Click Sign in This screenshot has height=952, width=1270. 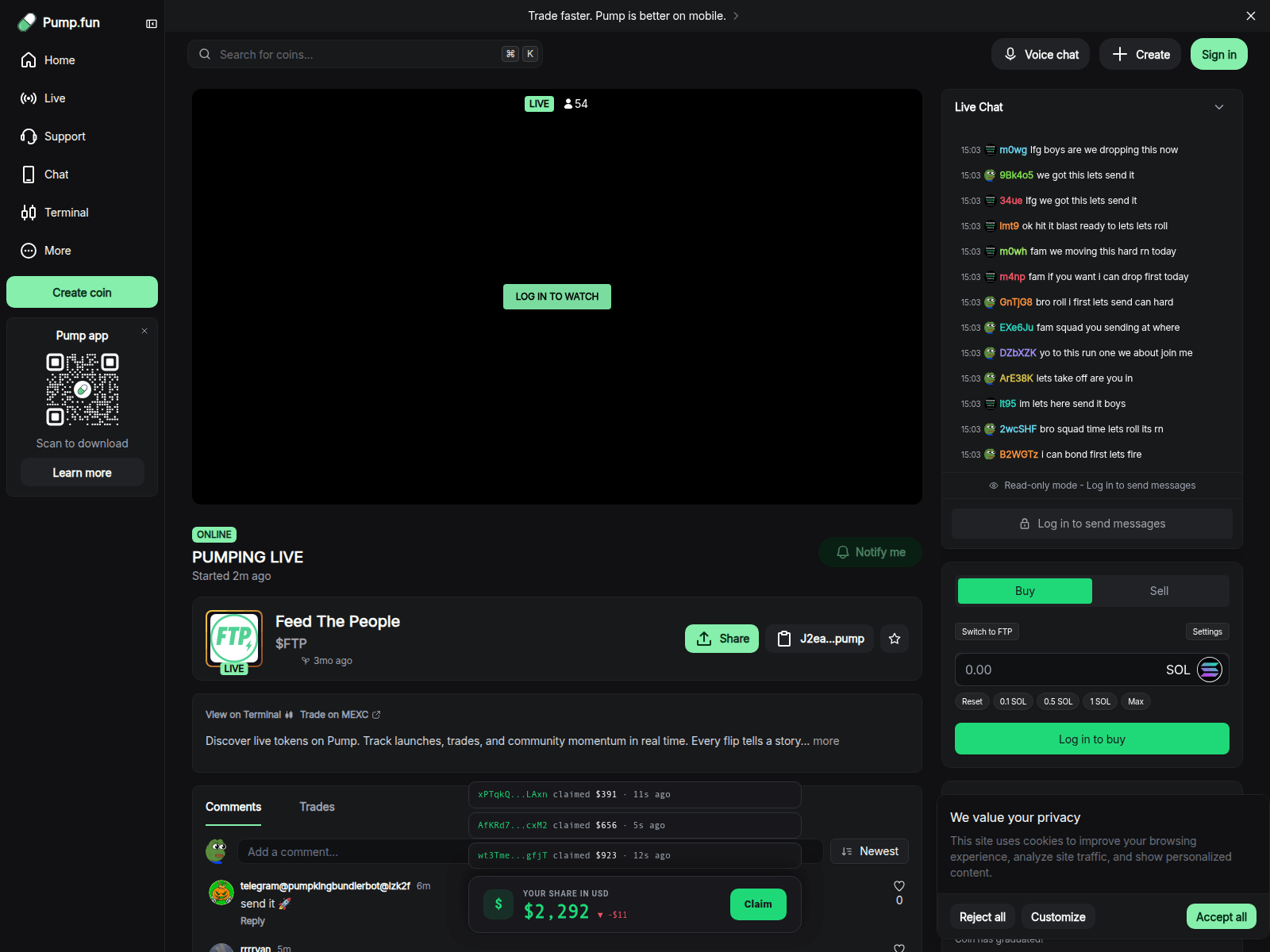pos(1219,54)
